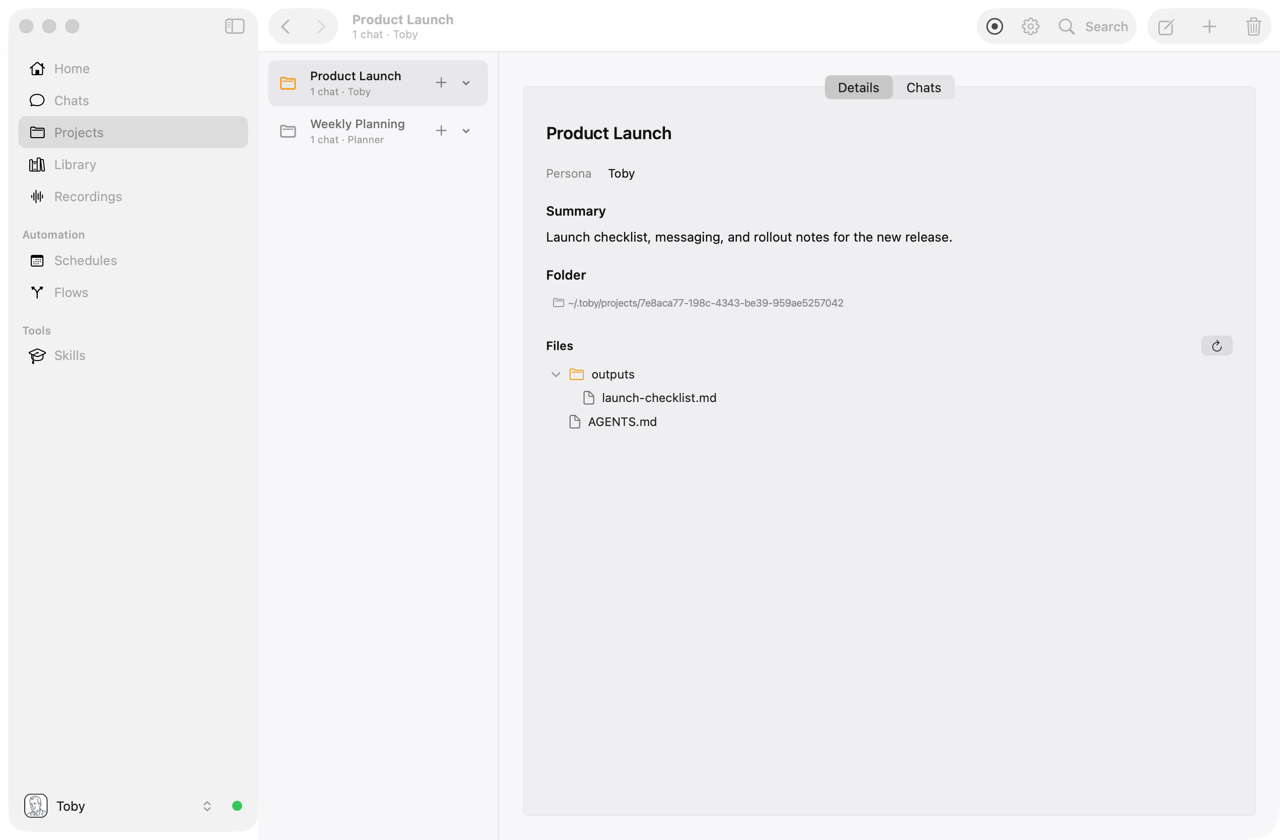Start recording with the record icon
This screenshot has width=1280, height=840.
coord(994,27)
